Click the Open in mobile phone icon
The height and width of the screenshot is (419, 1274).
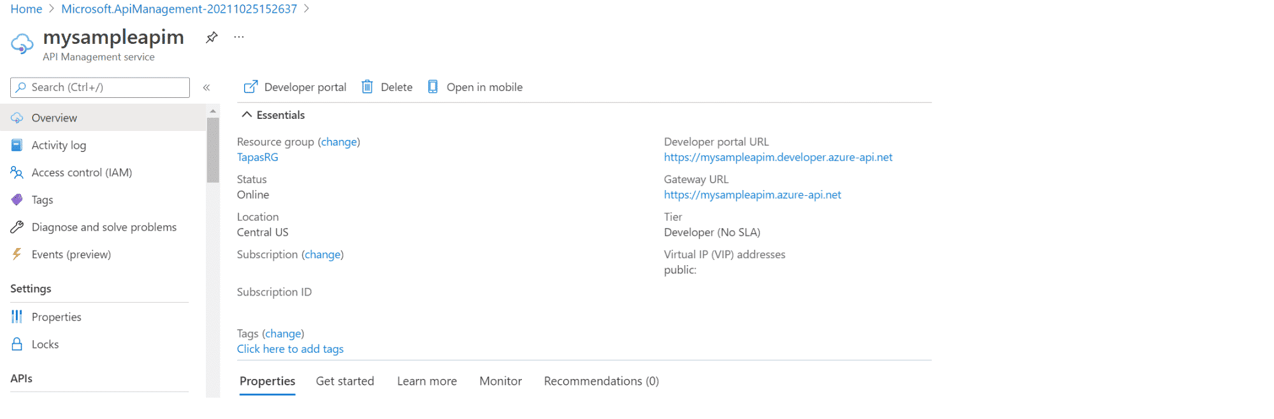pos(433,87)
